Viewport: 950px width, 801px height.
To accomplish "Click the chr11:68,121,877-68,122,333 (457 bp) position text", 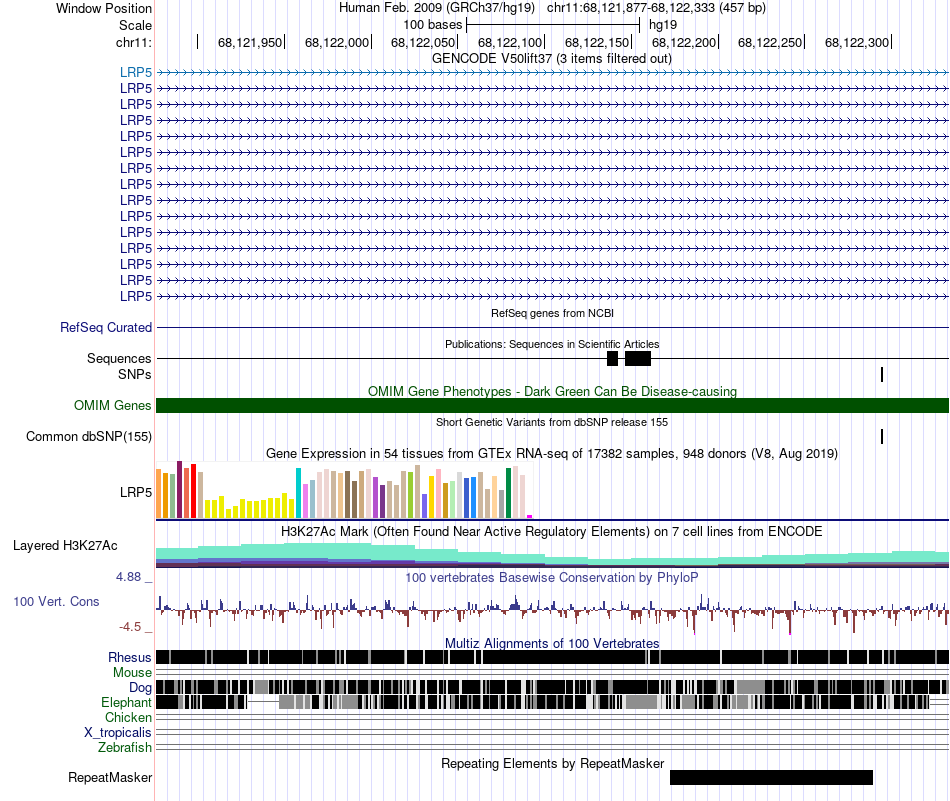I will coord(656,8).
